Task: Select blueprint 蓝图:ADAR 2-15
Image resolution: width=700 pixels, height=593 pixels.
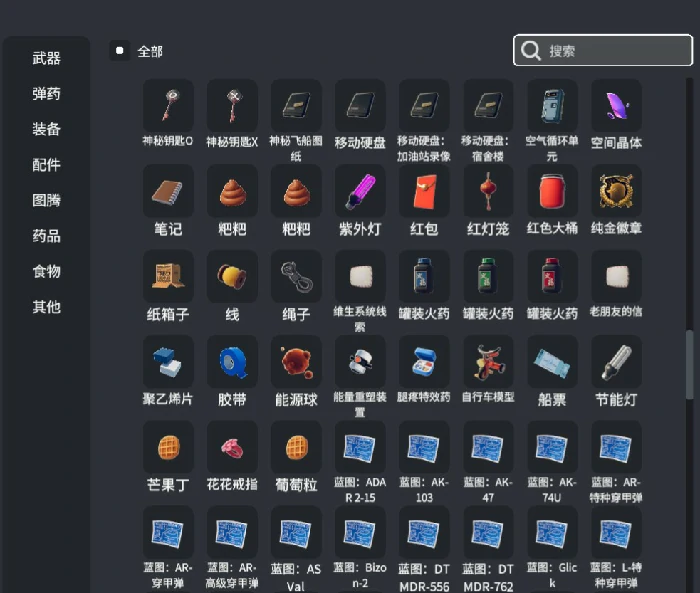Action: click(360, 447)
